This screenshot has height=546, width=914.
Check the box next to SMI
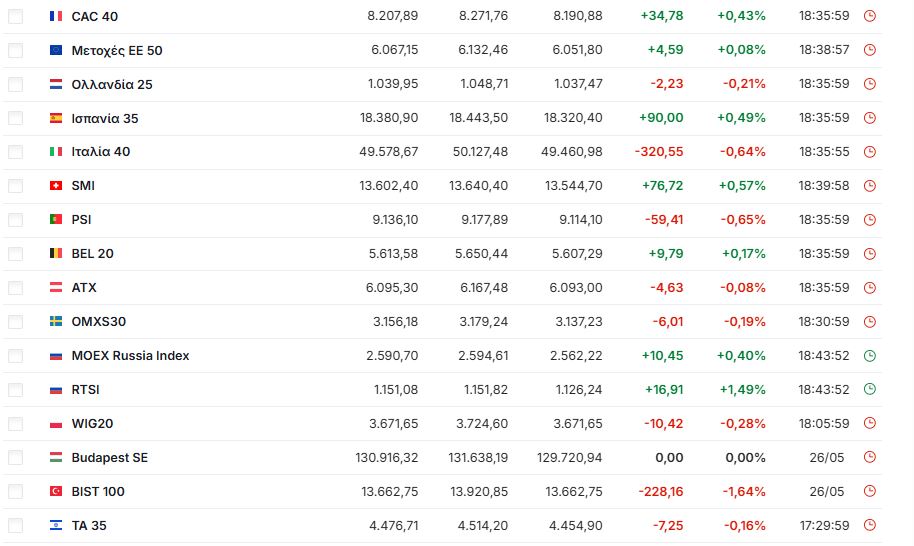click(16, 186)
